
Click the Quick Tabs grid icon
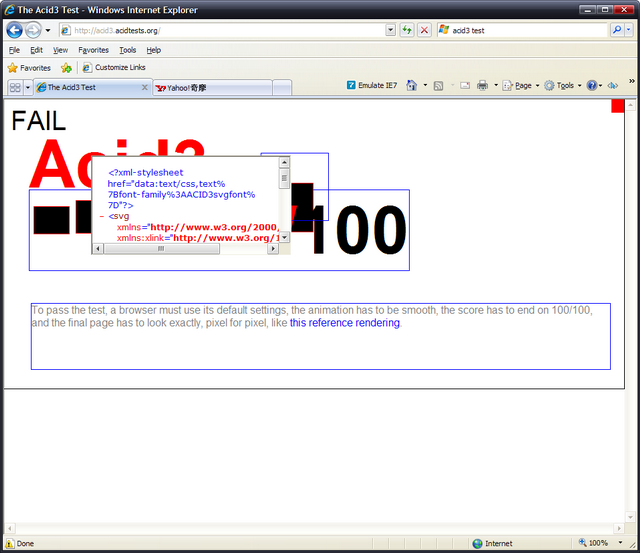point(15,87)
